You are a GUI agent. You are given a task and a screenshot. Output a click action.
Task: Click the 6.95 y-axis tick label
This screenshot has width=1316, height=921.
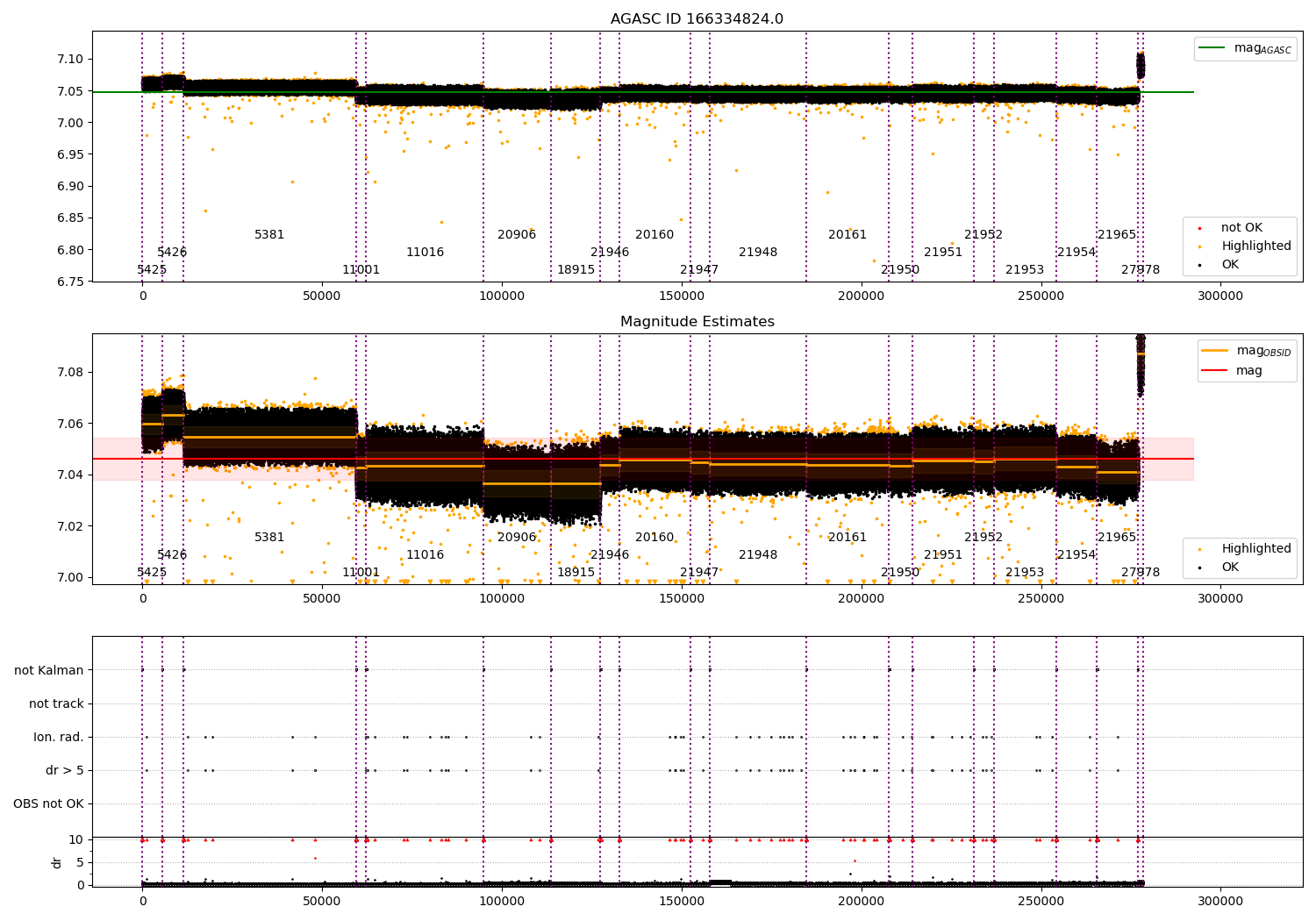(x=70, y=154)
